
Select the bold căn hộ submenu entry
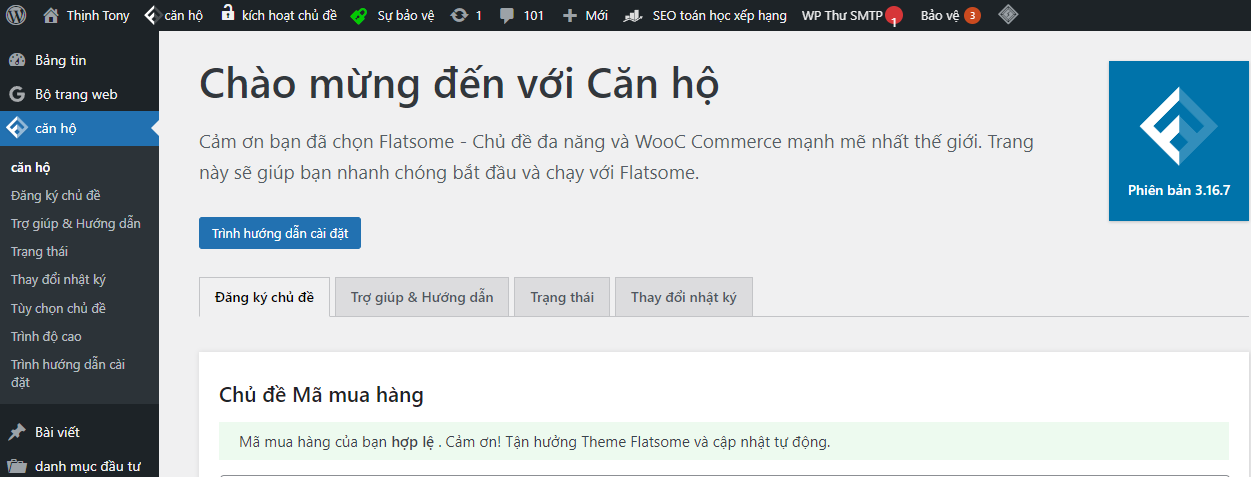point(31,167)
